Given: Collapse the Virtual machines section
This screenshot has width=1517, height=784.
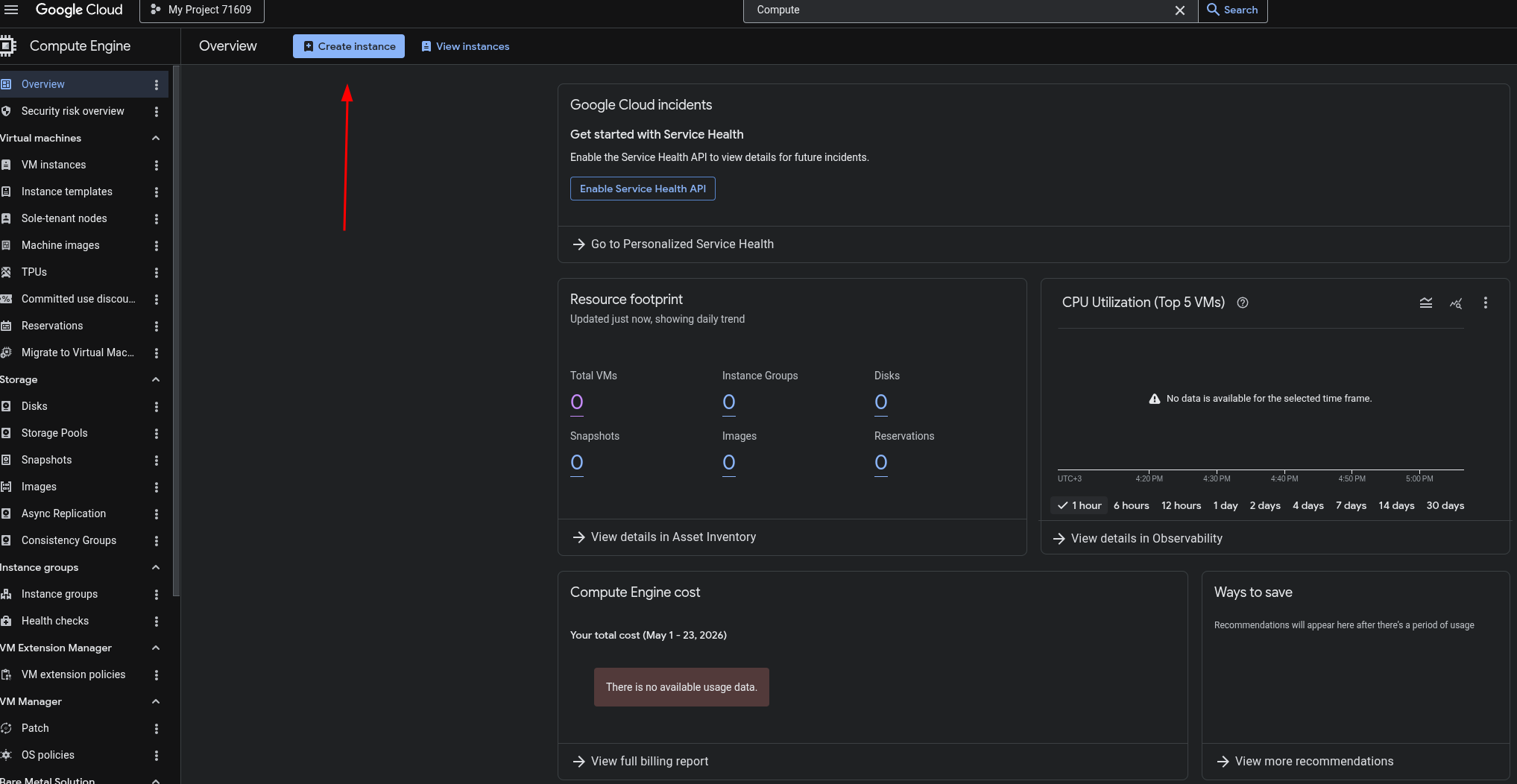Looking at the screenshot, I should point(156,138).
